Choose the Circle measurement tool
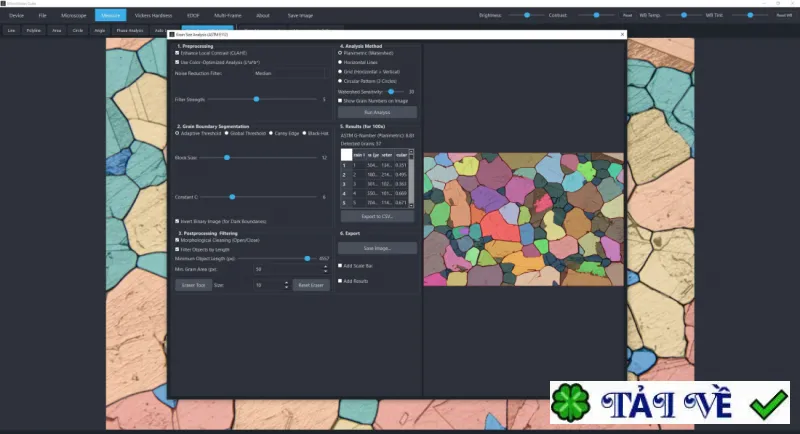The height and width of the screenshot is (434, 800). click(78, 31)
